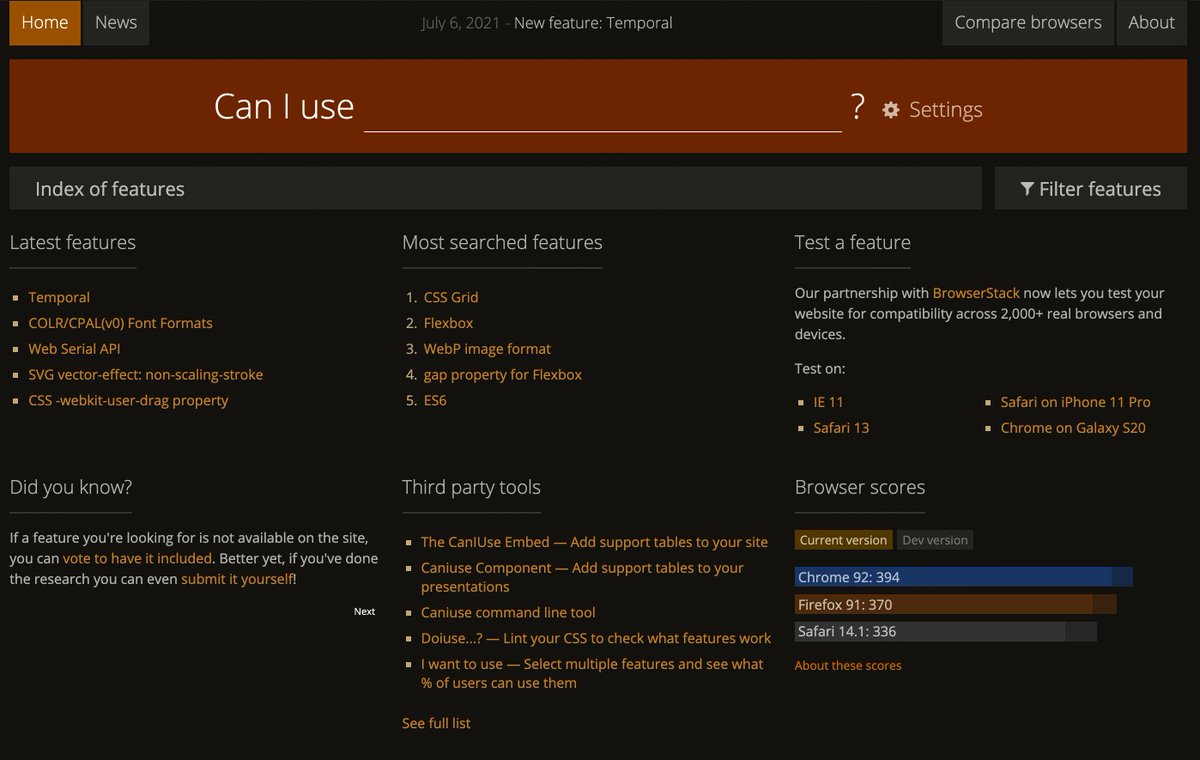Click the 'Browser scores' heading

(860, 487)
